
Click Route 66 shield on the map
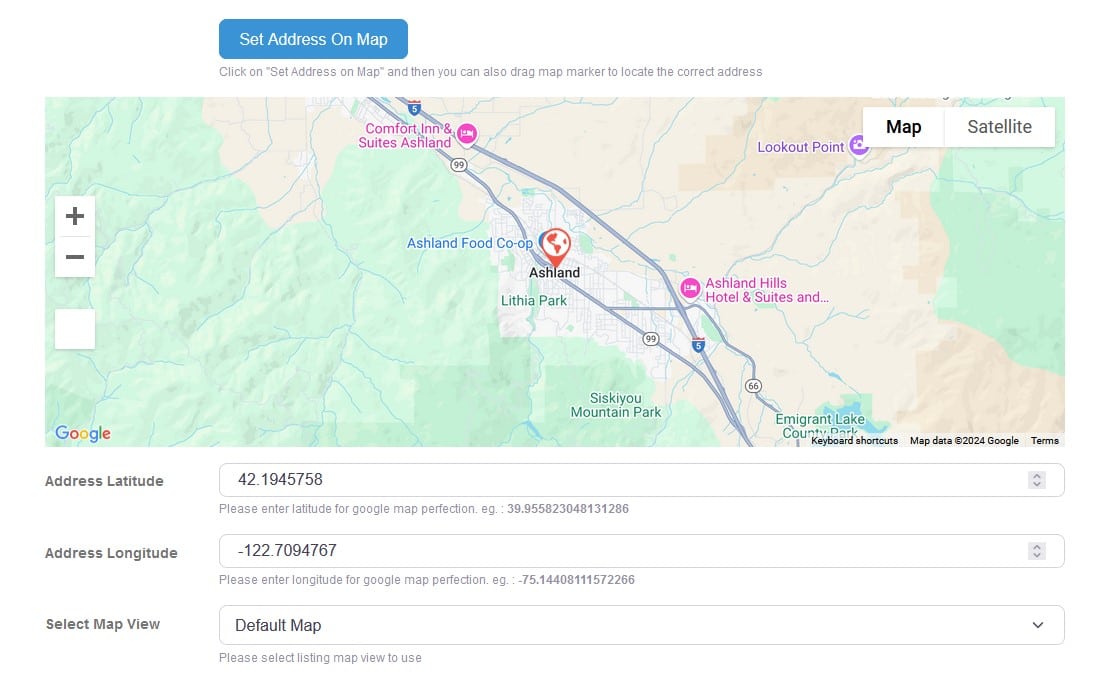coord(753,386)
